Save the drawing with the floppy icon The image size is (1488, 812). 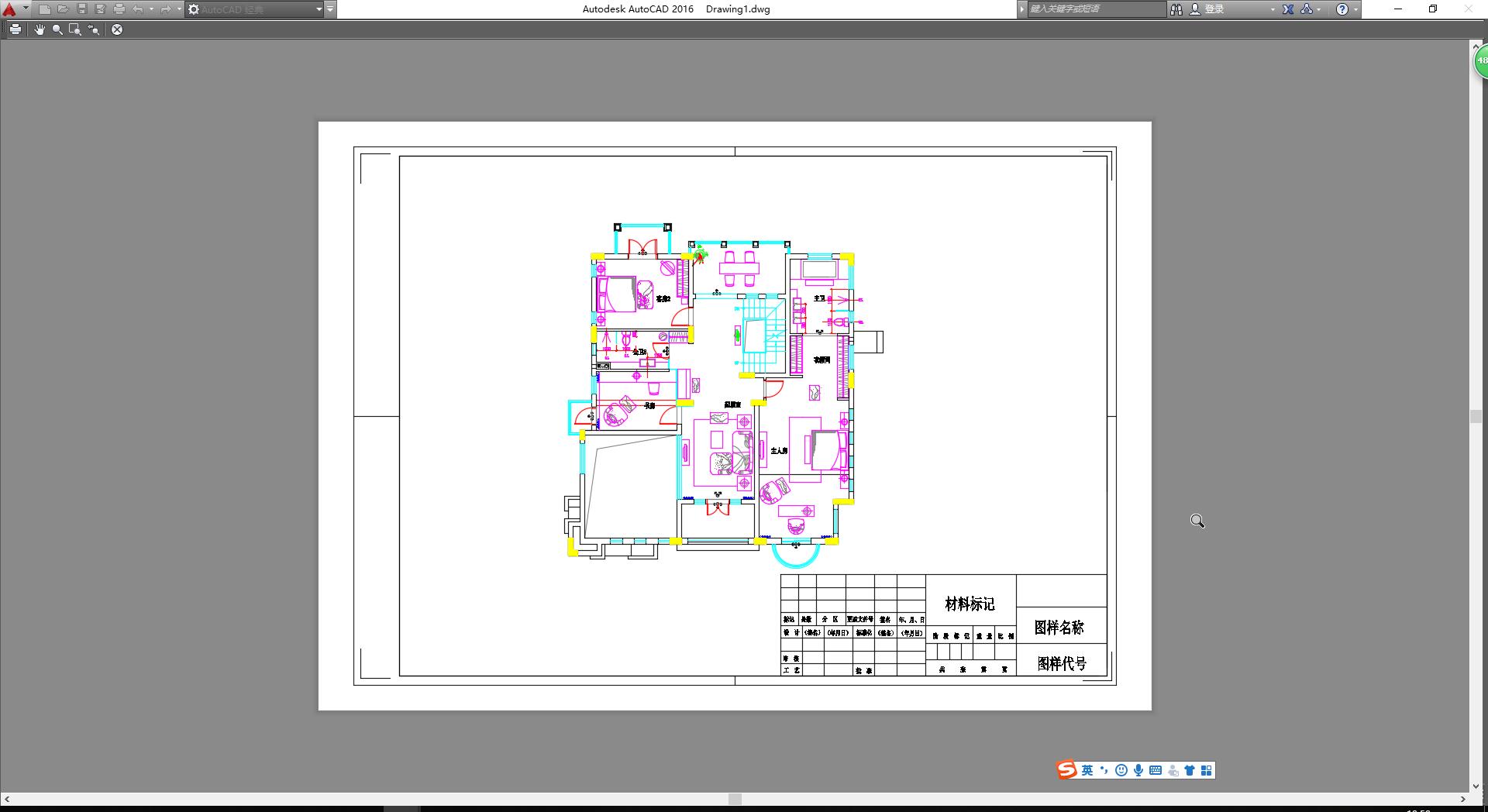pos(82,9)
